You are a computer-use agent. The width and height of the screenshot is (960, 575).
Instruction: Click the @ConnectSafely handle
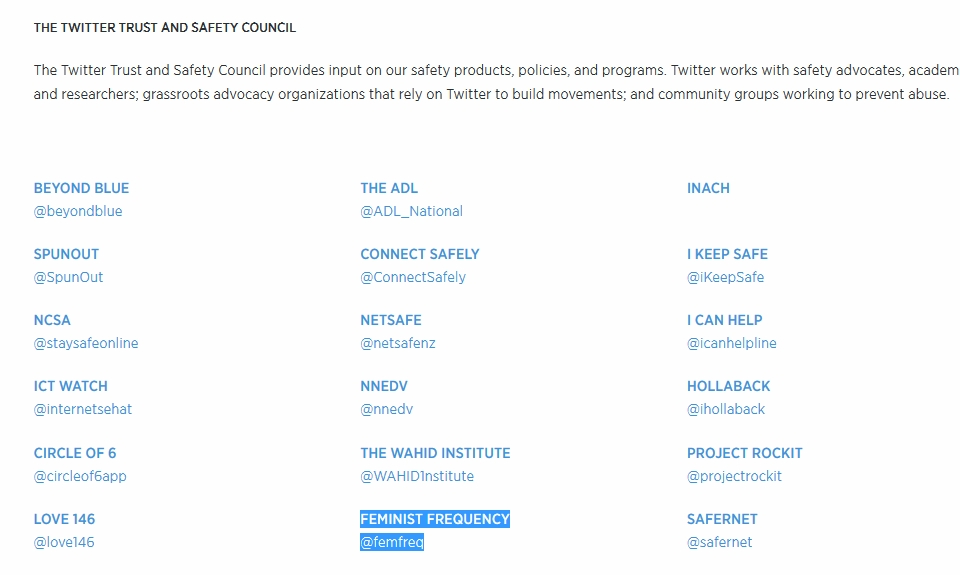[413, 277]
